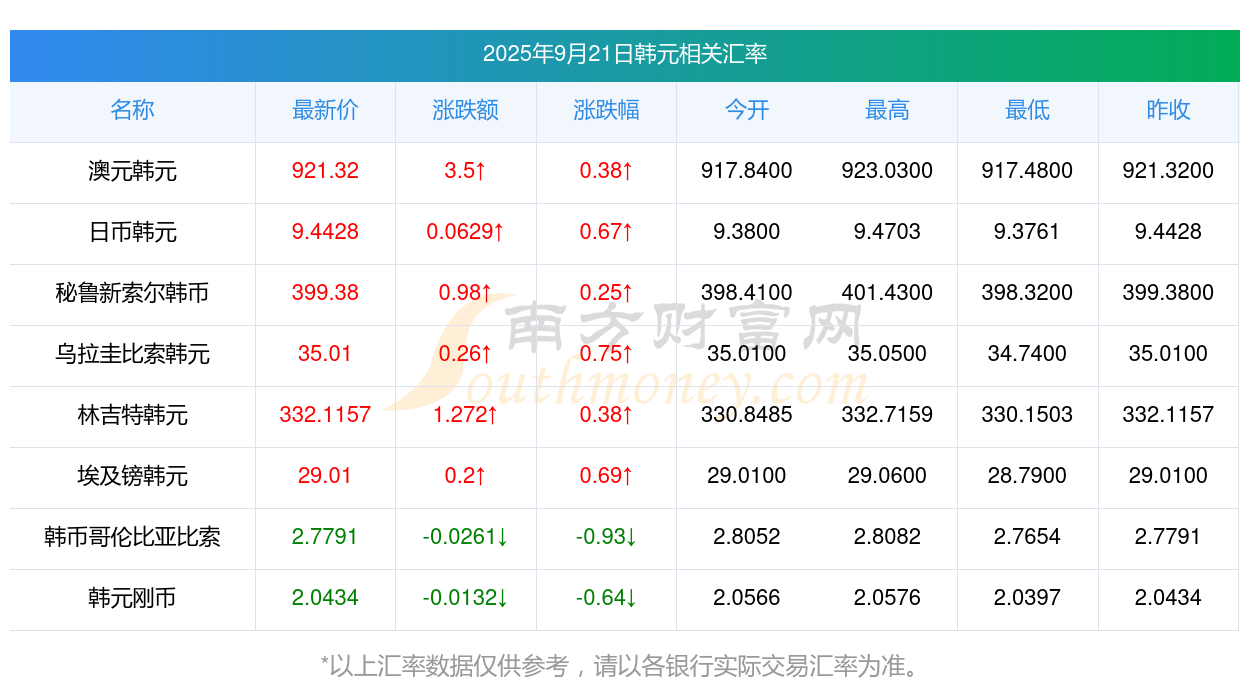Screen dimensions: 1250x698
Task: Click the 林吉特韩元 row name
Action: (x=132, y=415)
